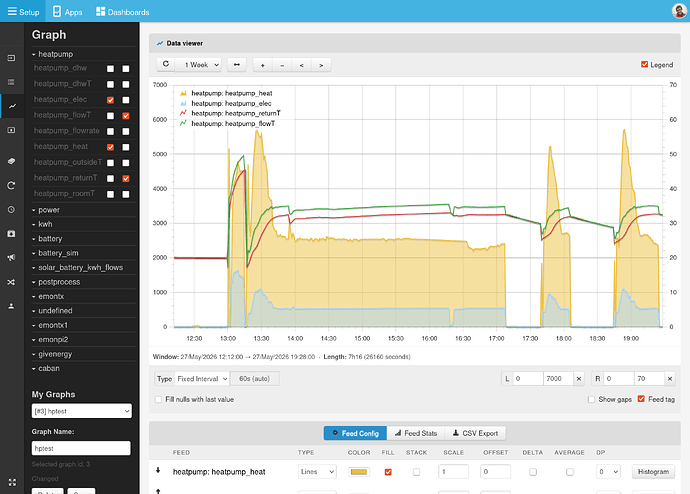Switch to the Feed Stats tab
Image resolution: width=690 pixels, height=494 pixels.
pyautogui.click(x=416, y=433)
